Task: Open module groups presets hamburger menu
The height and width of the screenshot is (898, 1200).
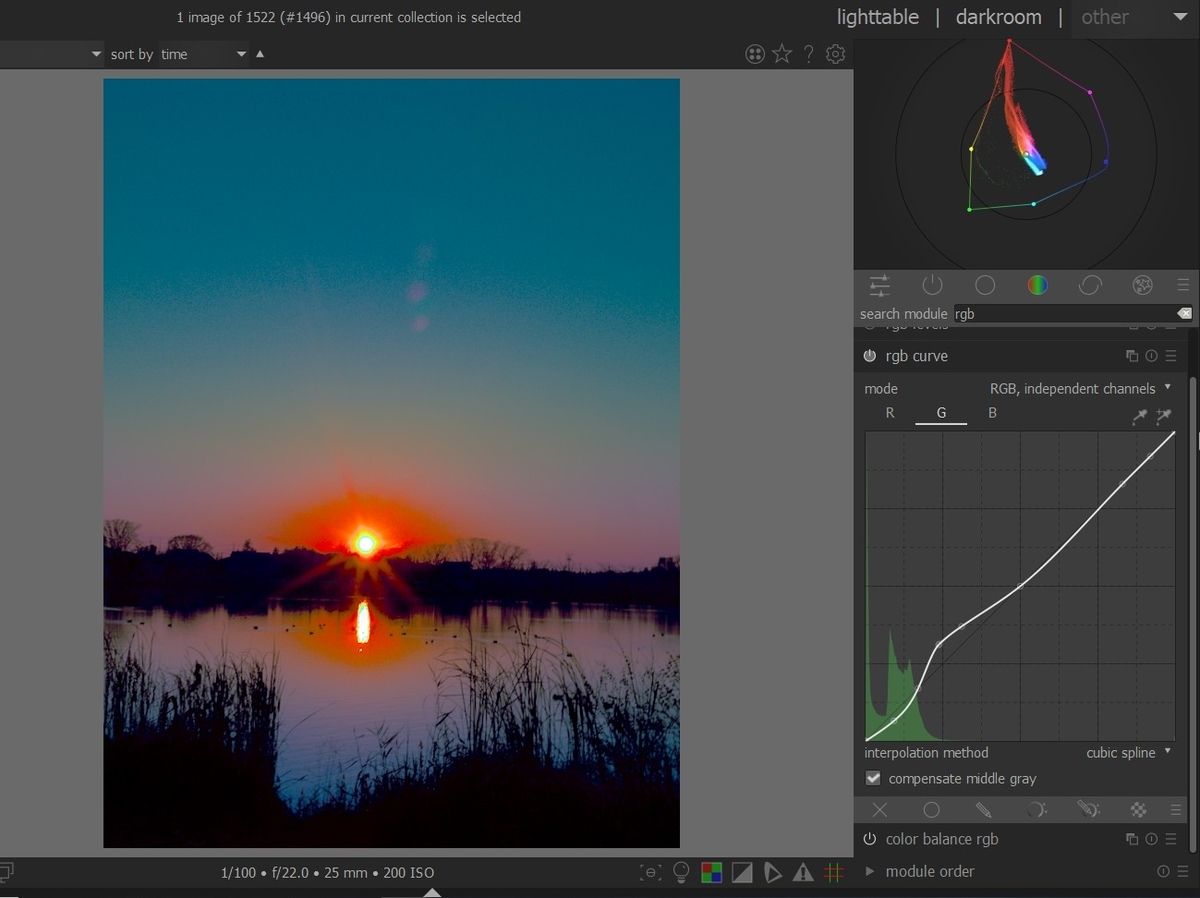Action: (x=1183, y=285)
